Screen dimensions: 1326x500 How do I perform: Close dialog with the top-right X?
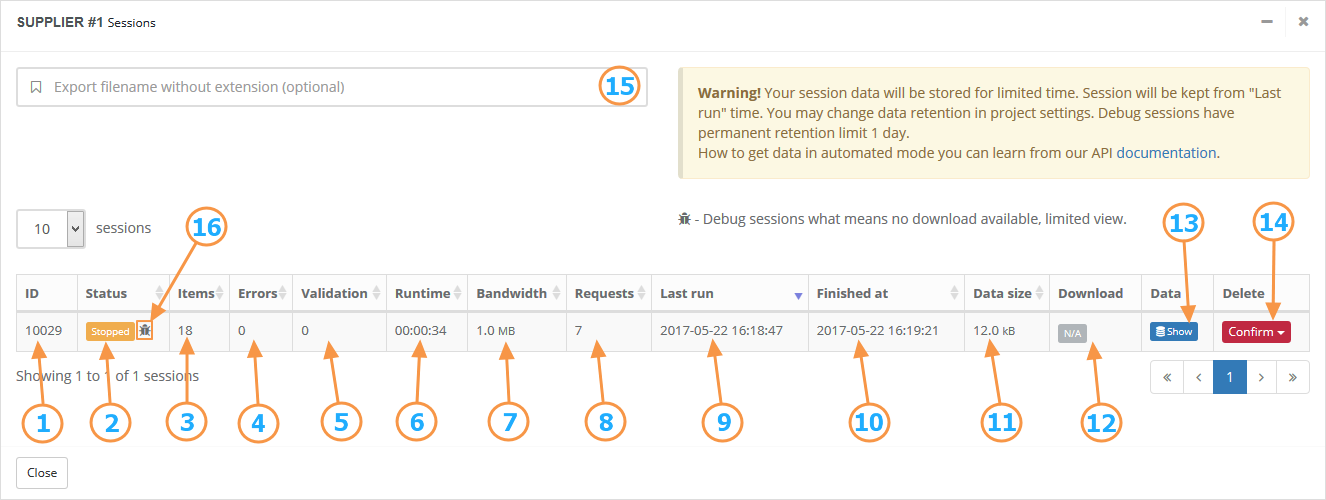pyautogui.click(x=1303, y=21)
